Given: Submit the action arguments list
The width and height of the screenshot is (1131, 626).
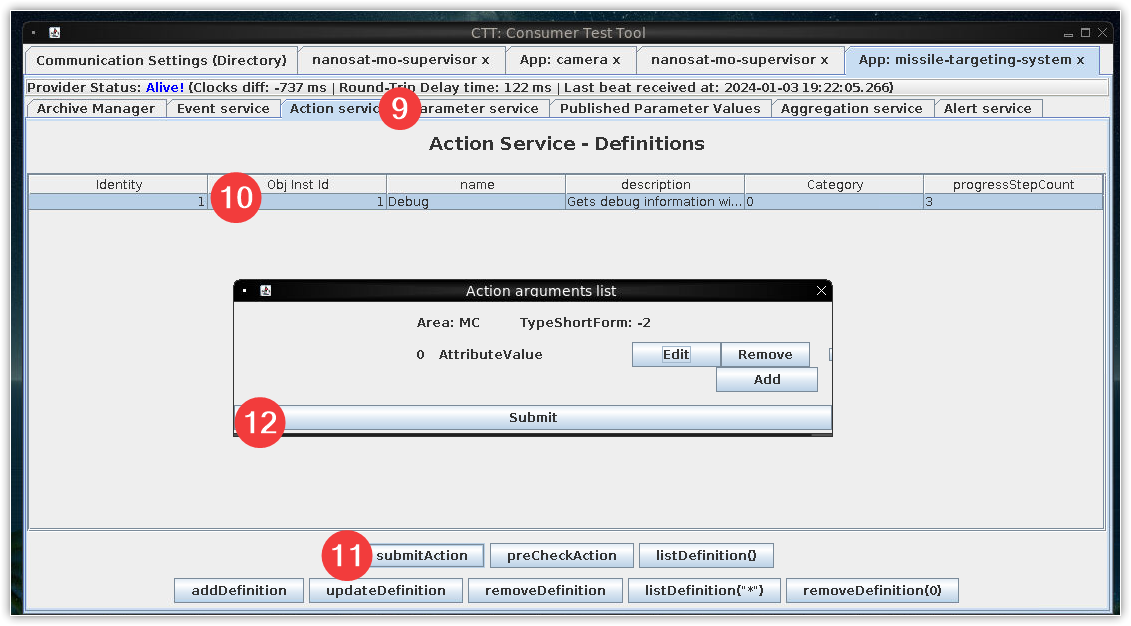Looking at the screenshot, I should coord(532,417).
